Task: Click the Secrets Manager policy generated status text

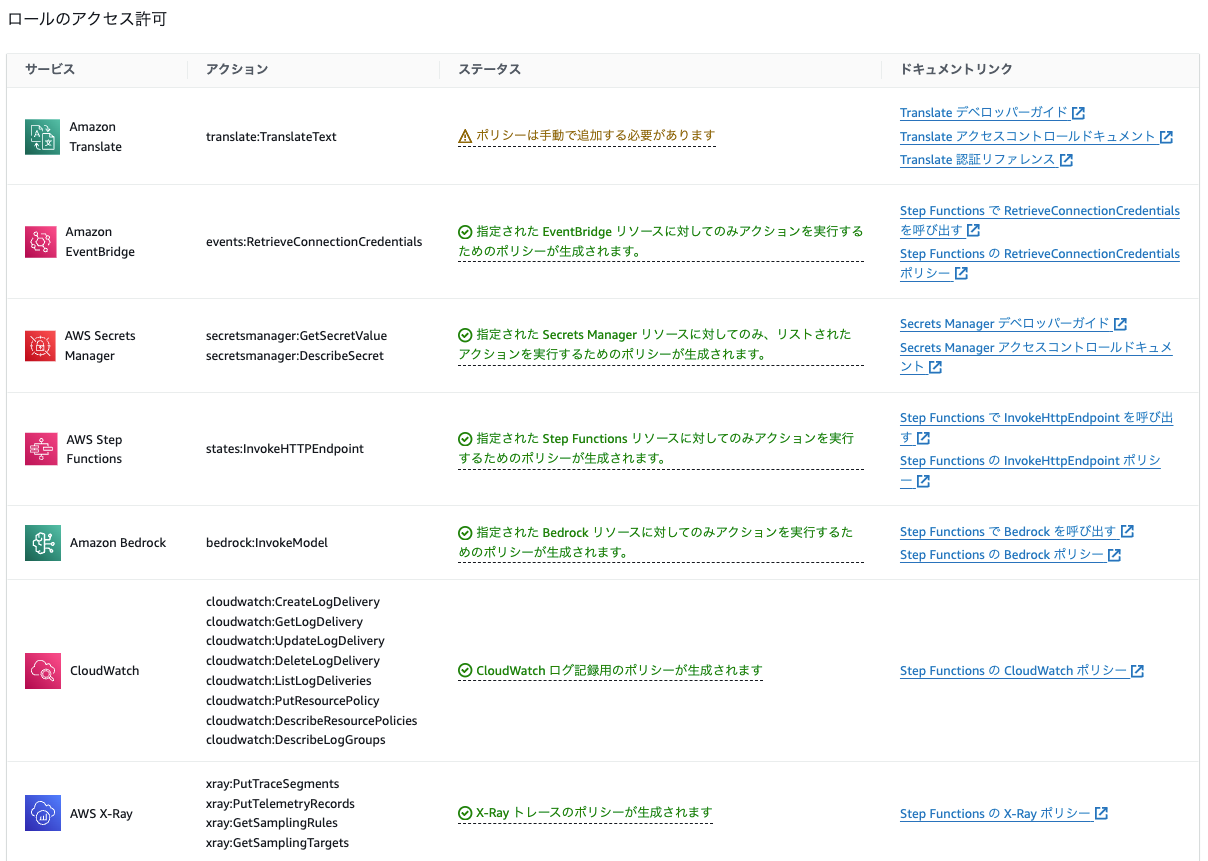Action: coord(661,345)
